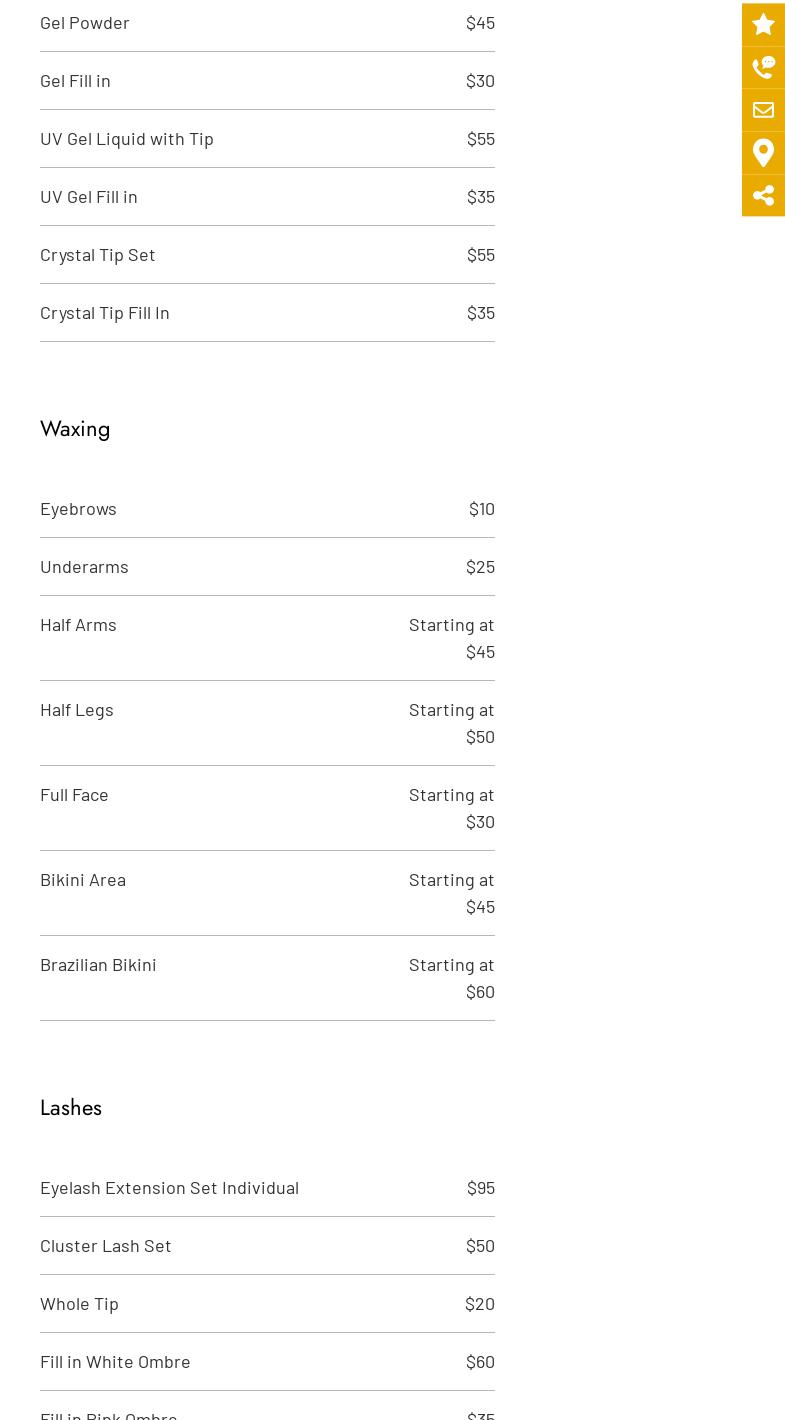Screen dimensions: 785x1420
Task: Click the Full Face waxing item
Action: (74, 795)
